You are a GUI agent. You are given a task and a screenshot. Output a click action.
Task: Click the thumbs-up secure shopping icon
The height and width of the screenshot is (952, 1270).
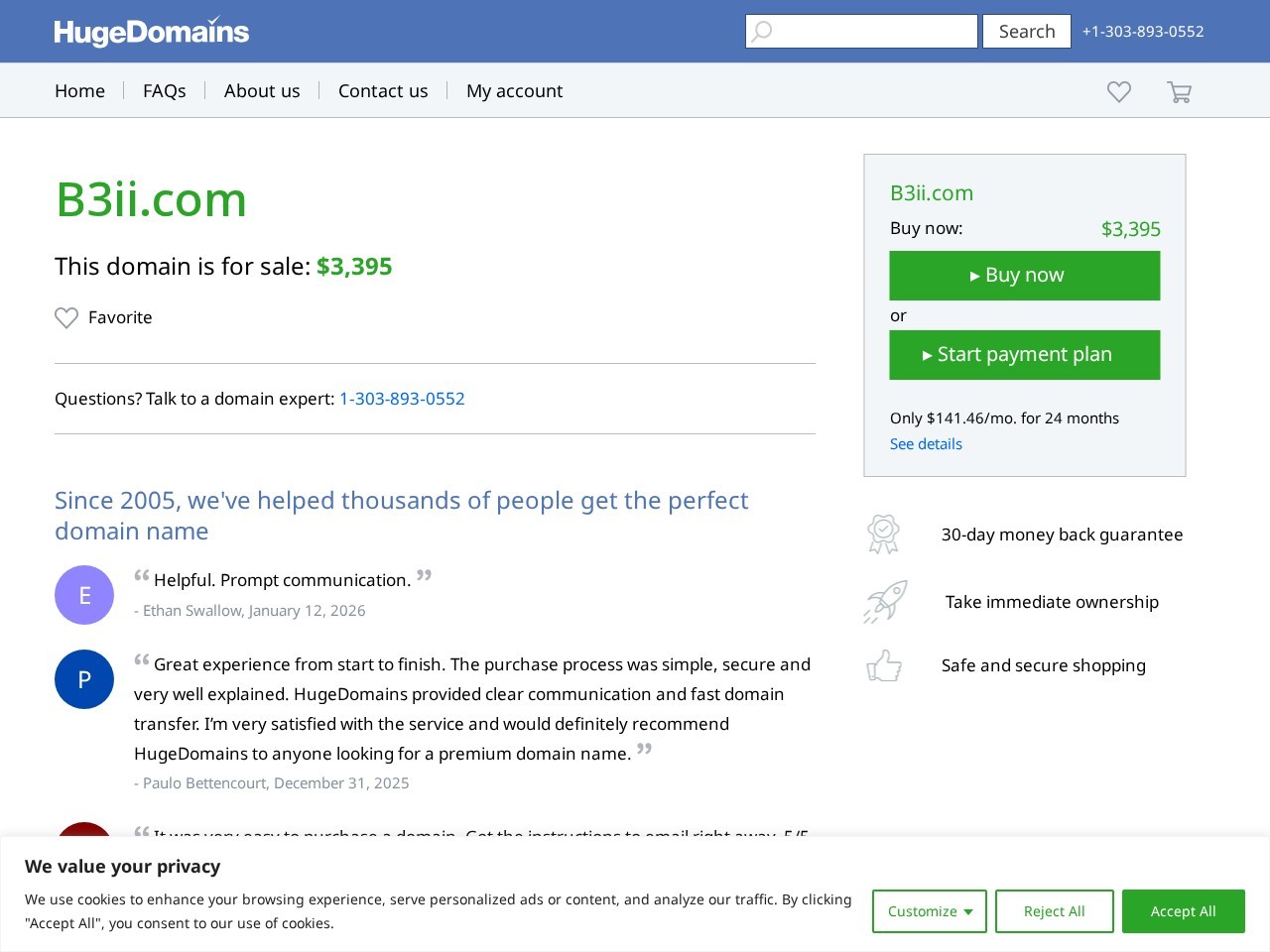(884, 665)
